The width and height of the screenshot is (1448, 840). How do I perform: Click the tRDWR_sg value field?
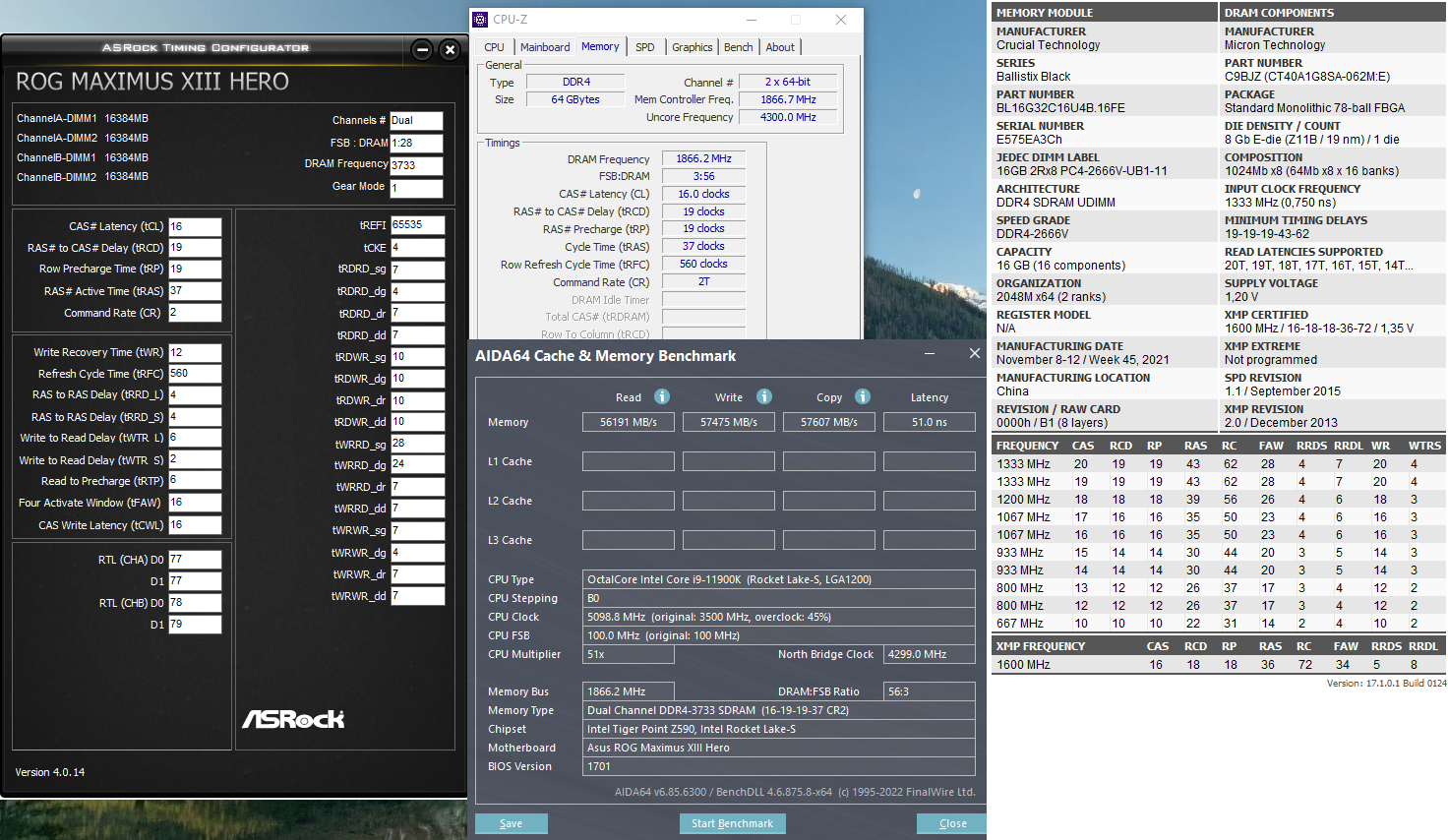(418, 357)
